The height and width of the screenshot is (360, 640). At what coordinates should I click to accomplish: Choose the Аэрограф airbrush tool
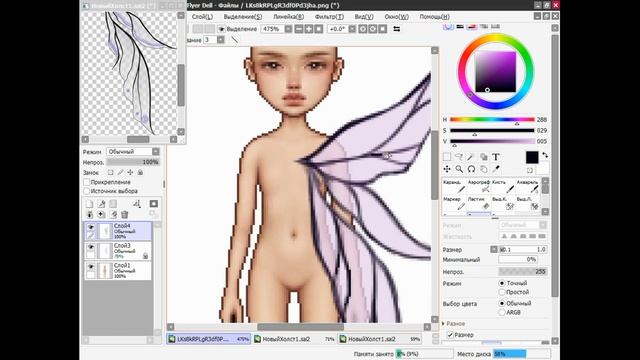click(478, 187)
